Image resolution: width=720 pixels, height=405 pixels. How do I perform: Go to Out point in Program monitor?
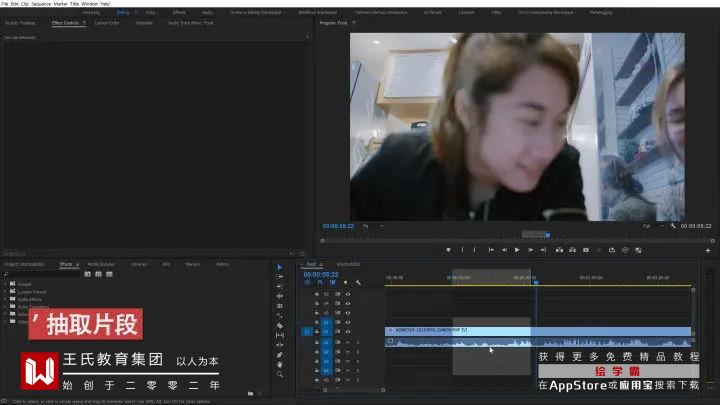543,250
